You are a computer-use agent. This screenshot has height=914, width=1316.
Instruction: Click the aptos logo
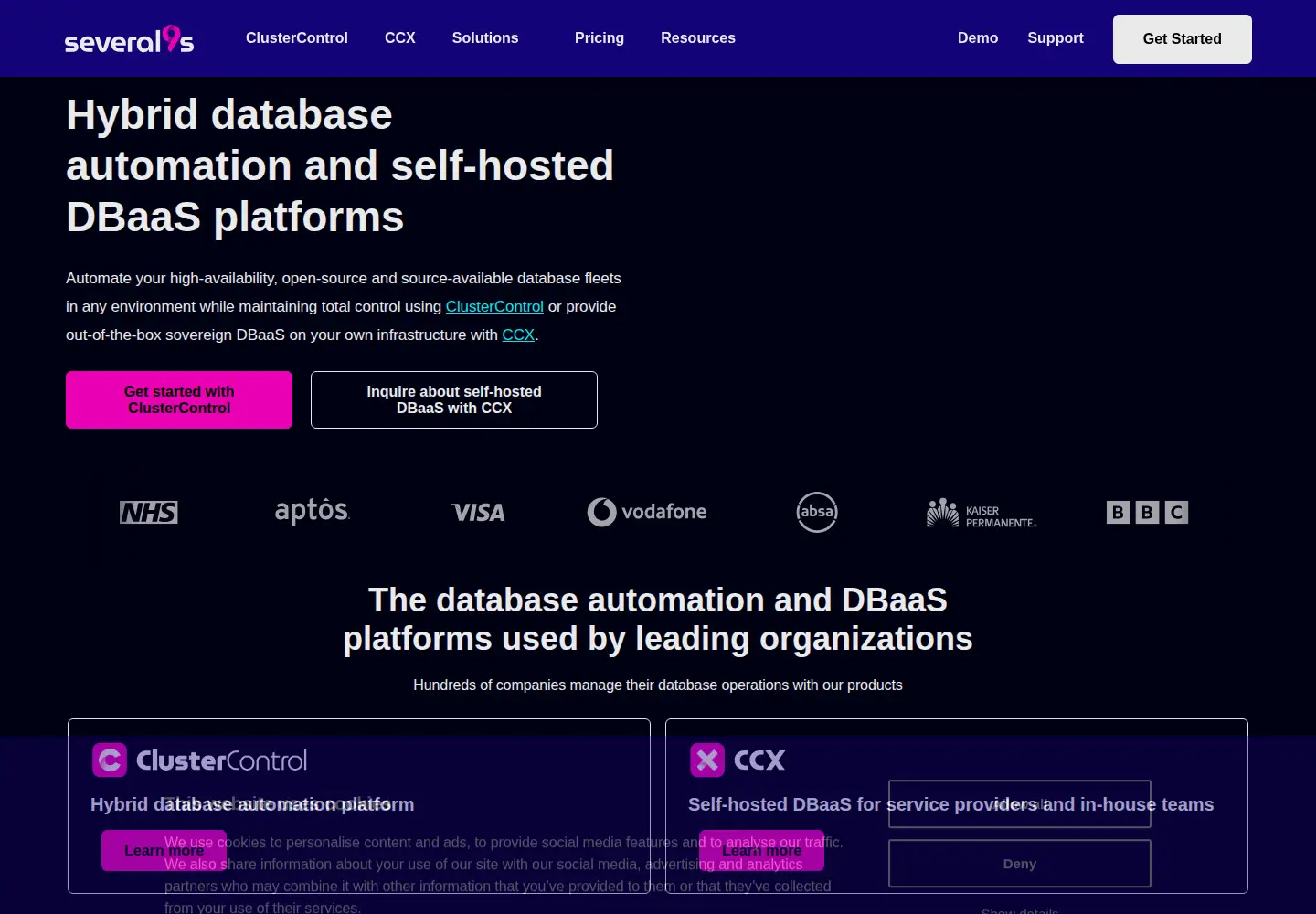click(313, 511)
